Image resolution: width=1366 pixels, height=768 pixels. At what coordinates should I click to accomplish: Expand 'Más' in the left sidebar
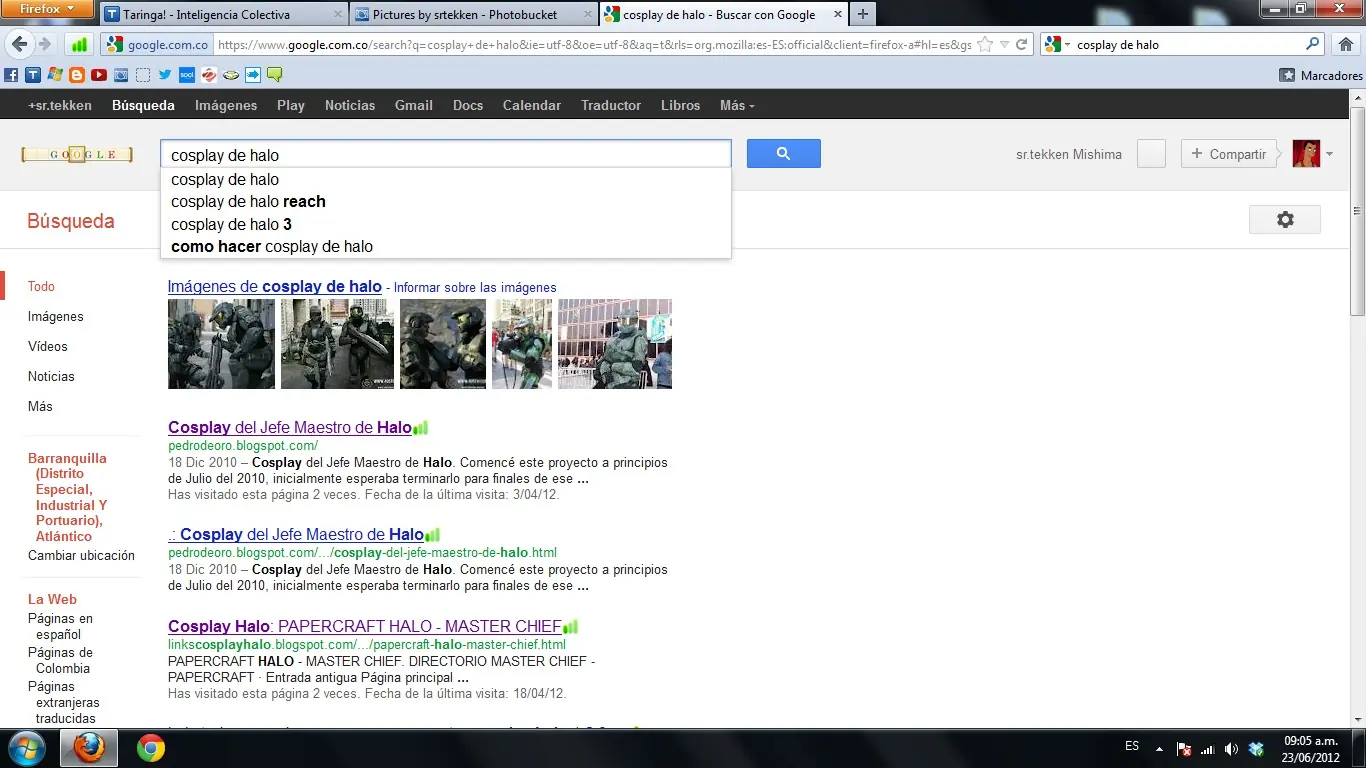40,406
